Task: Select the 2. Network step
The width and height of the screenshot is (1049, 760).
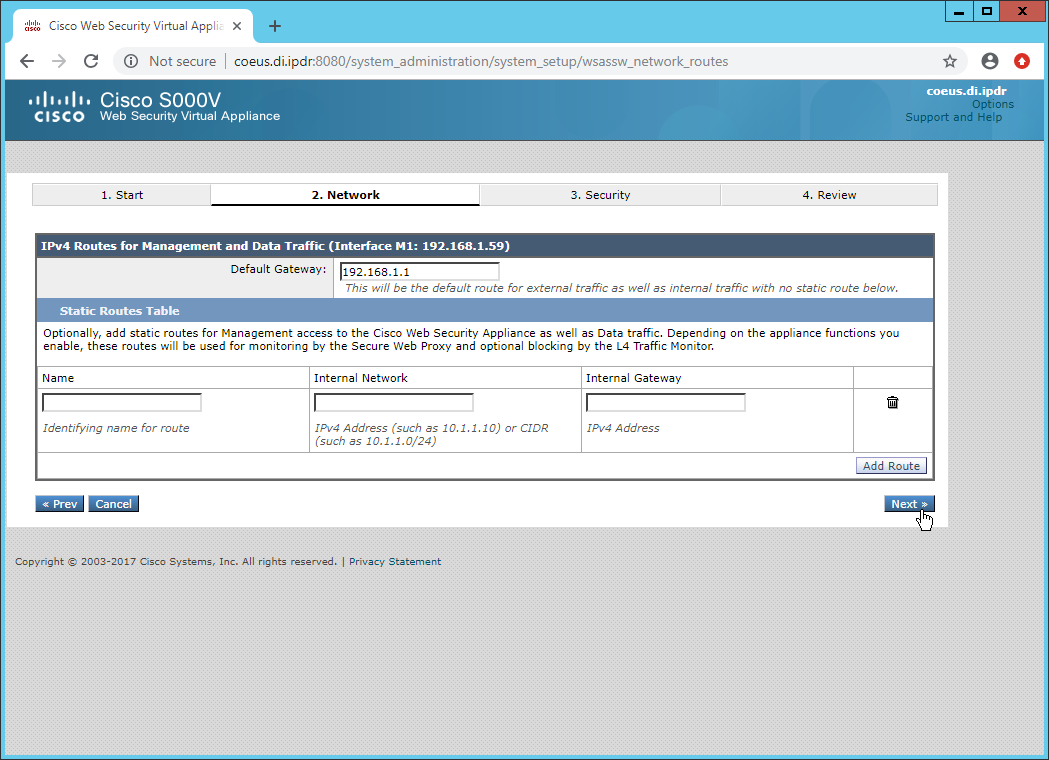Action: 345,195
